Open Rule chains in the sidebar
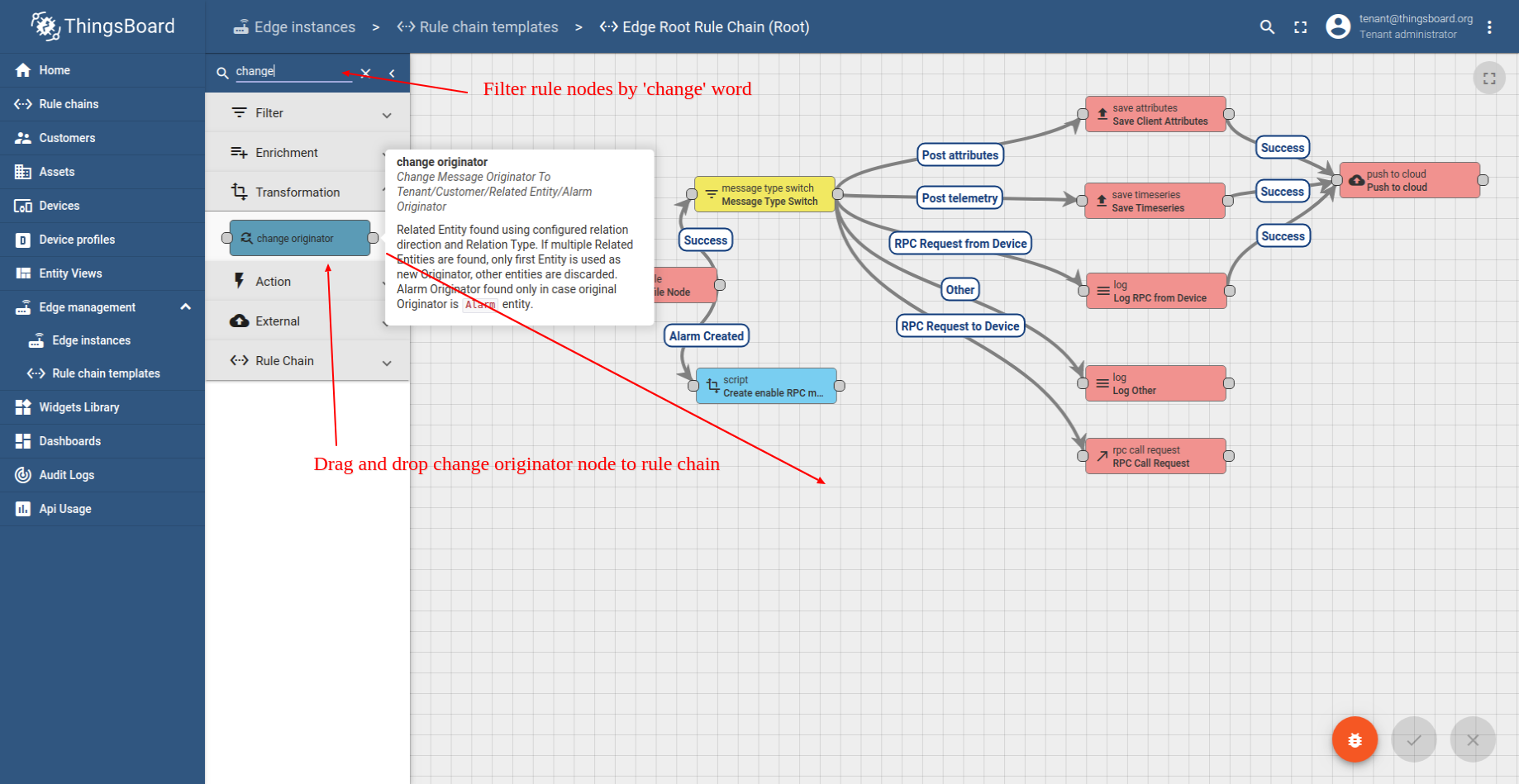Image resolution: width=1519 pixels, height=784 pixels. click(x=102, y=104)
